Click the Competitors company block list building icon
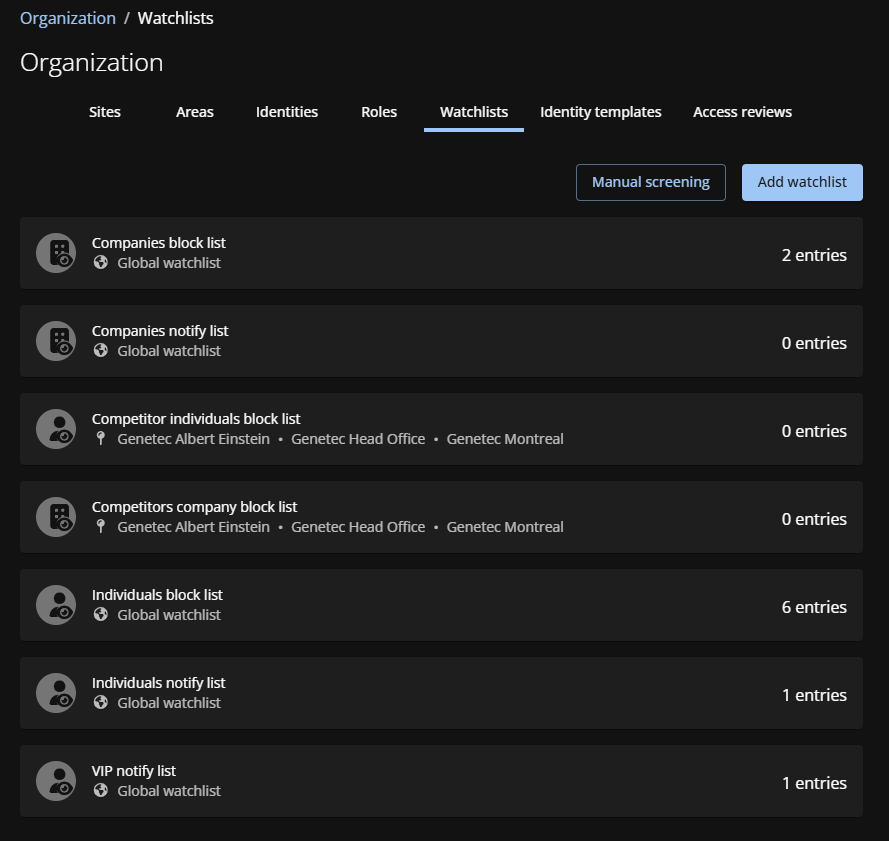The image size is (889, 841). coord(56,517)
